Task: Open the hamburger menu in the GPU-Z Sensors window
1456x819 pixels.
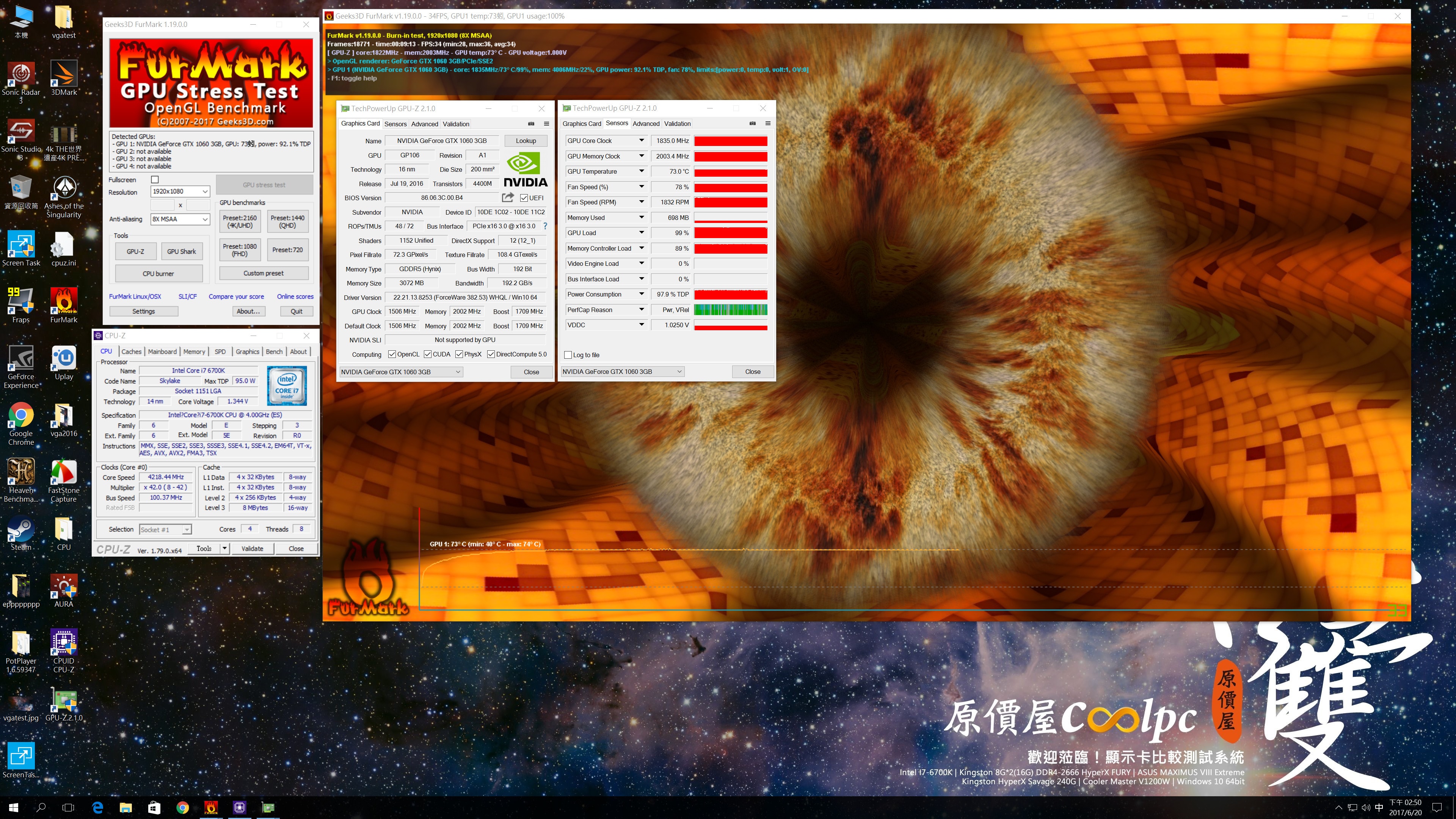Action: [767, 123]
